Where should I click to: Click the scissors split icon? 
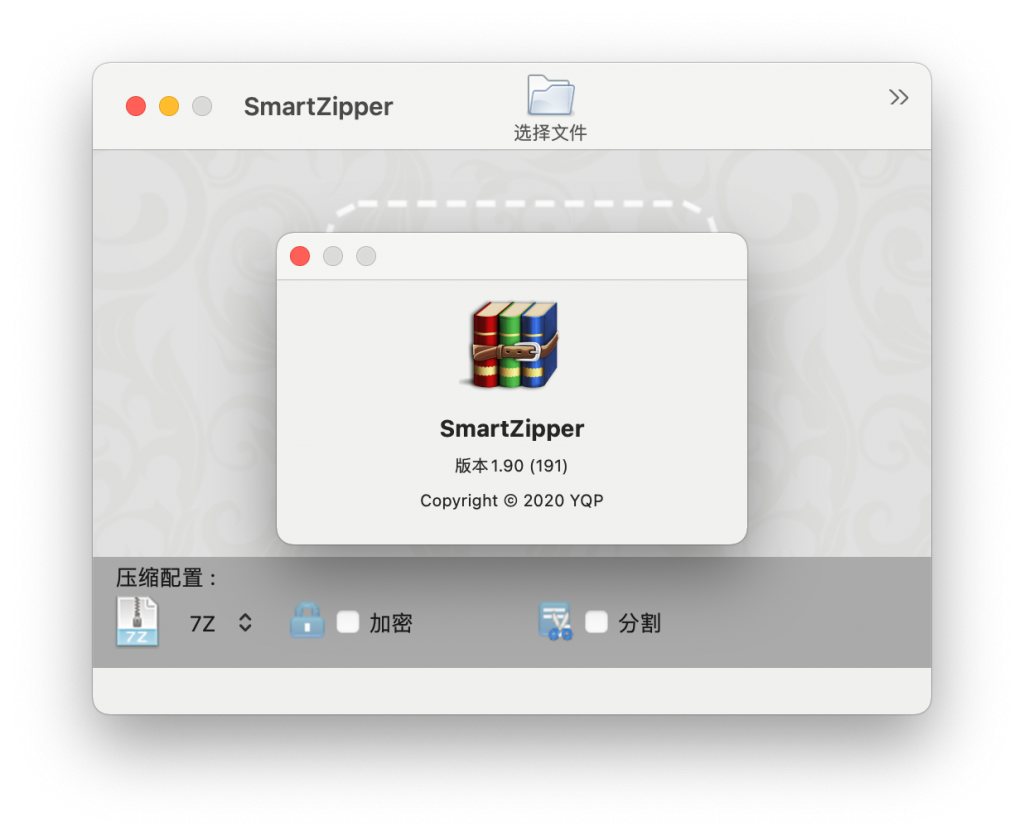point(555,621)
